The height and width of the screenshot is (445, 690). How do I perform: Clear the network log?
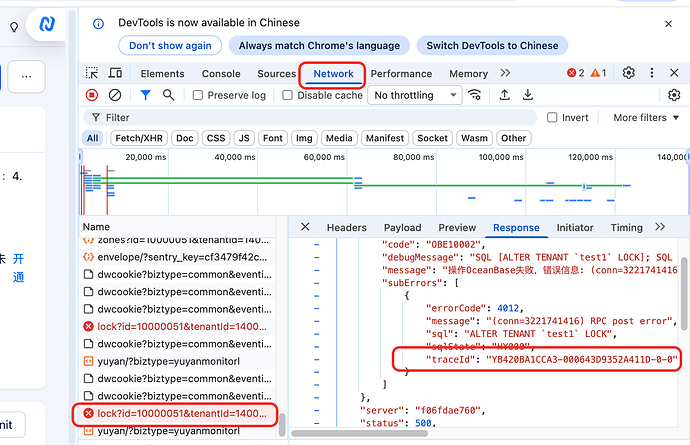coord(115,95)
